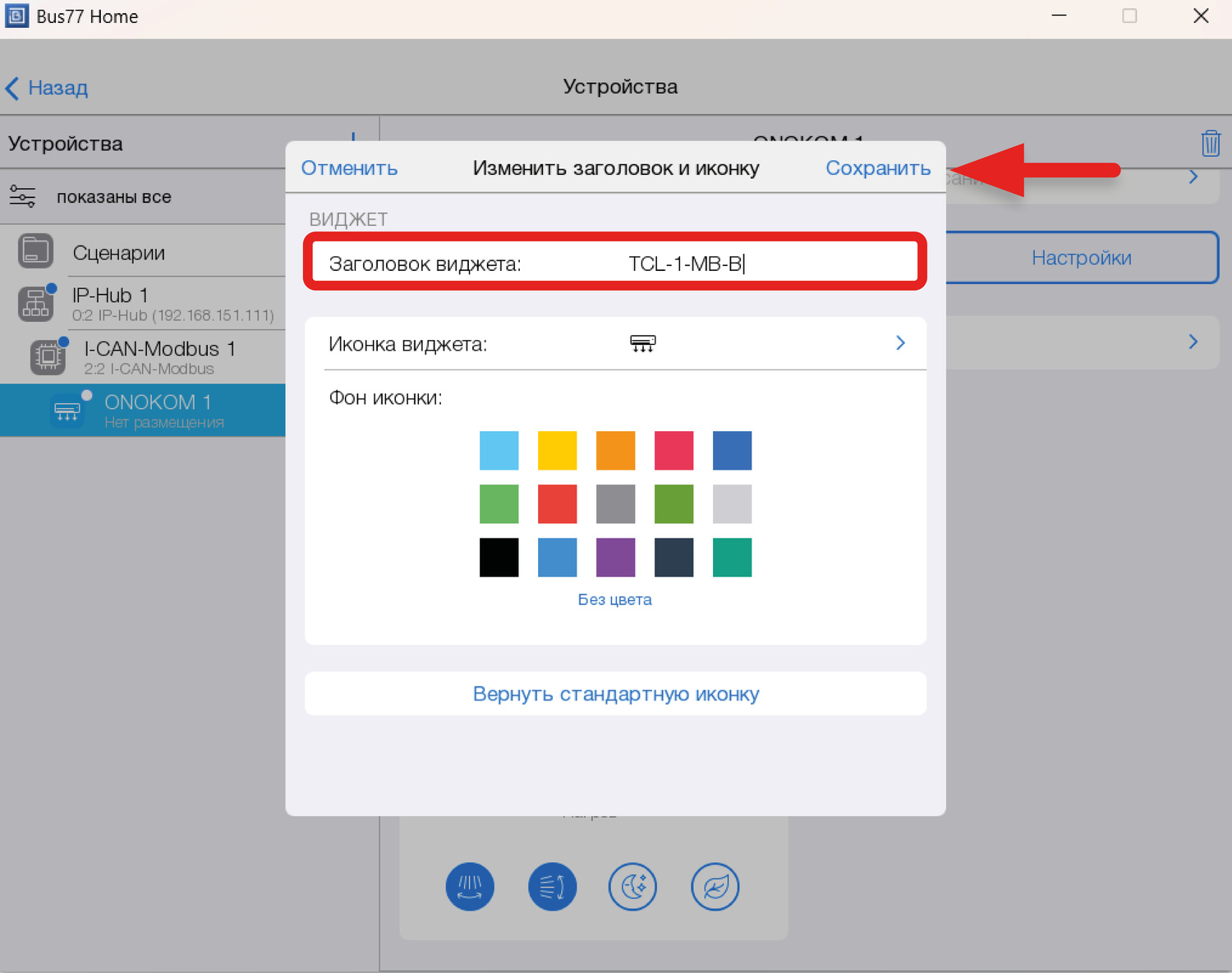1232x973 pixels.
Task: Pick the purple icon background swatch
Action: [x=615, y=558]
